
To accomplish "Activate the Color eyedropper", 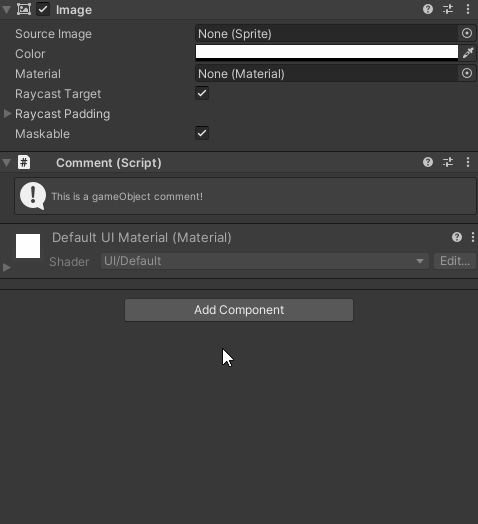I will tap(468, 53).
